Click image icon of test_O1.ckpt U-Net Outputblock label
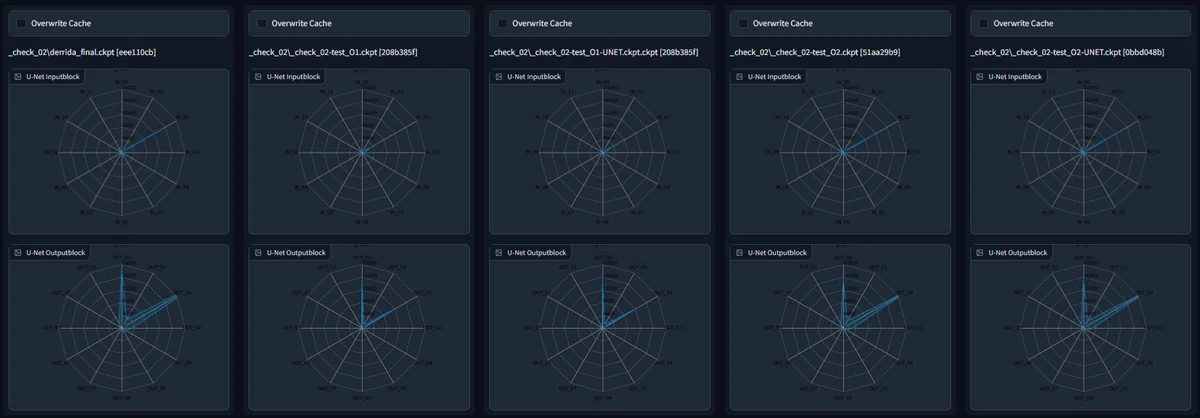 point(257,253)
